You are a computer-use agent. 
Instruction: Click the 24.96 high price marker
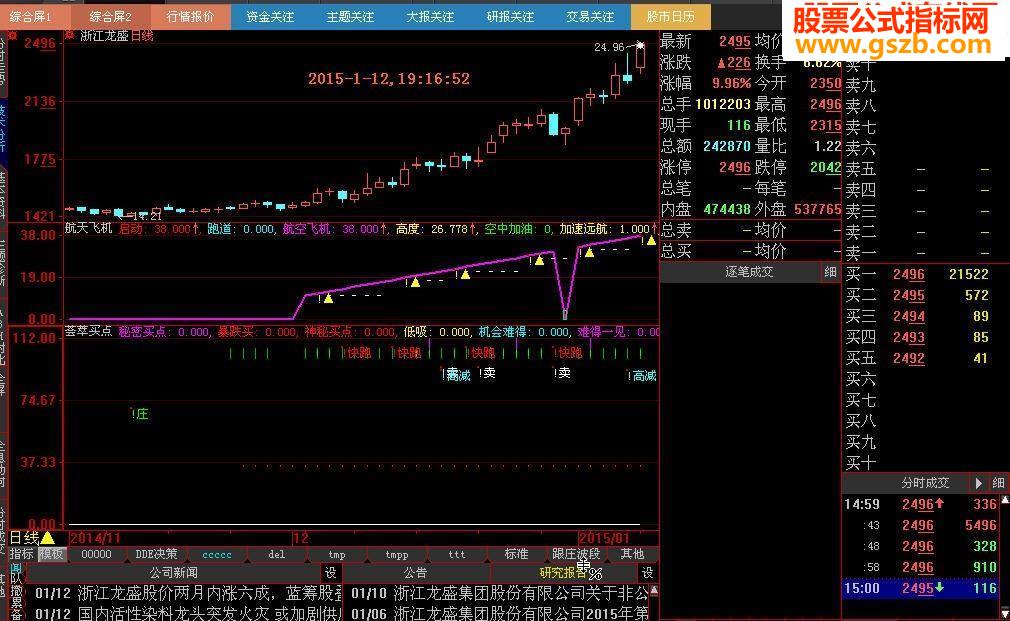(x=609, y=47)
